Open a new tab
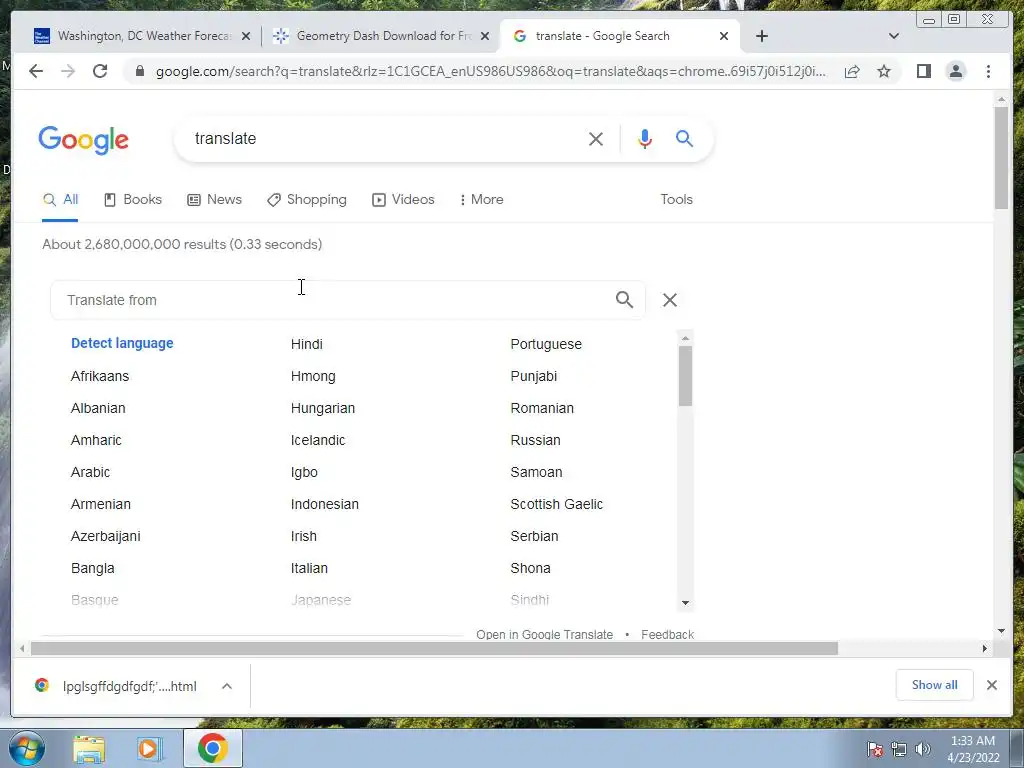1024x768 pixels. click(761, 36)
